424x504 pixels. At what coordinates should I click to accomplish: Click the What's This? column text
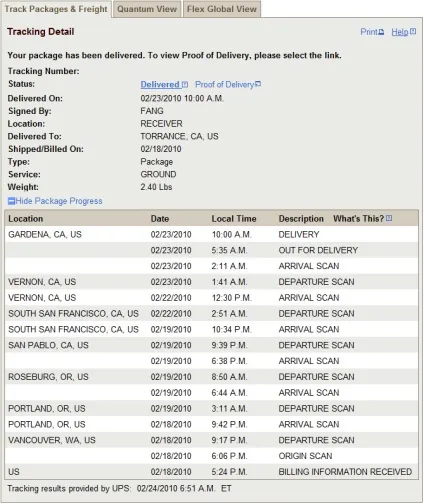pyautogui.click(x=359, y=219)
